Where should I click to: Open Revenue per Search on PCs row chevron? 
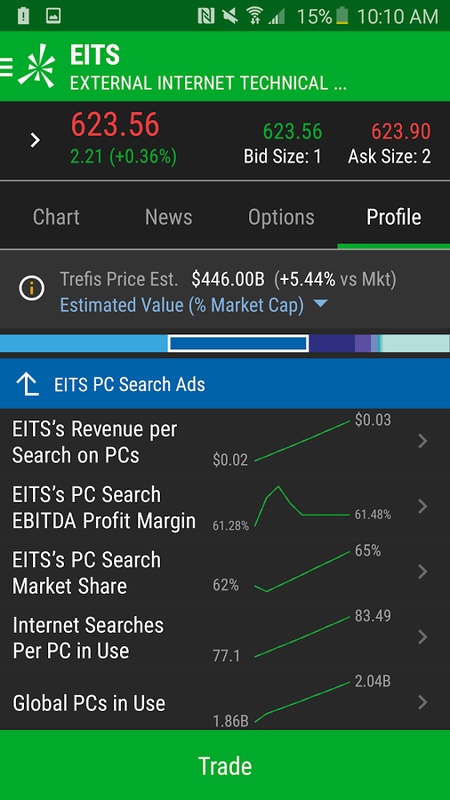point(422,441)
